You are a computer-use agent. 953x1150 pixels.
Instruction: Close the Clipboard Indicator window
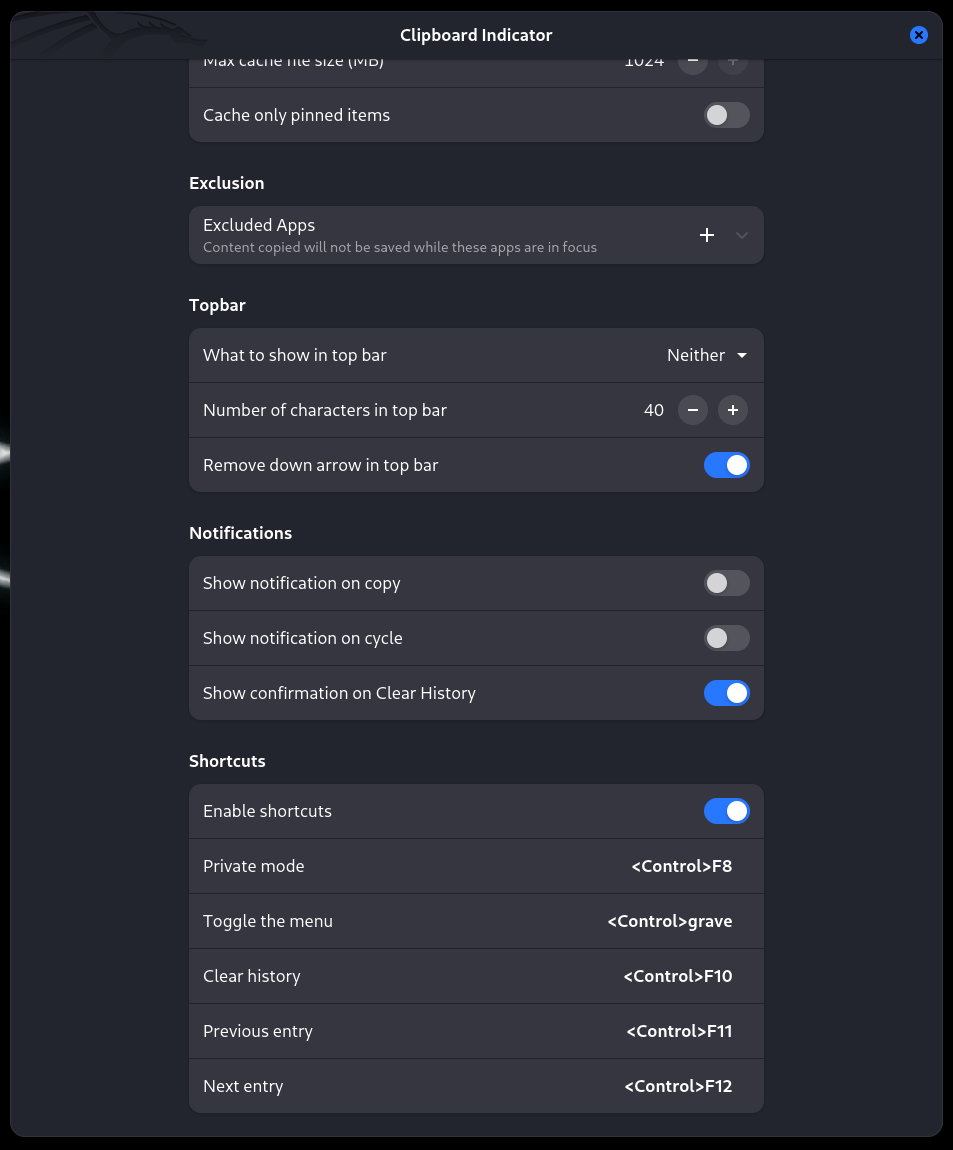[x=919, y=35]
